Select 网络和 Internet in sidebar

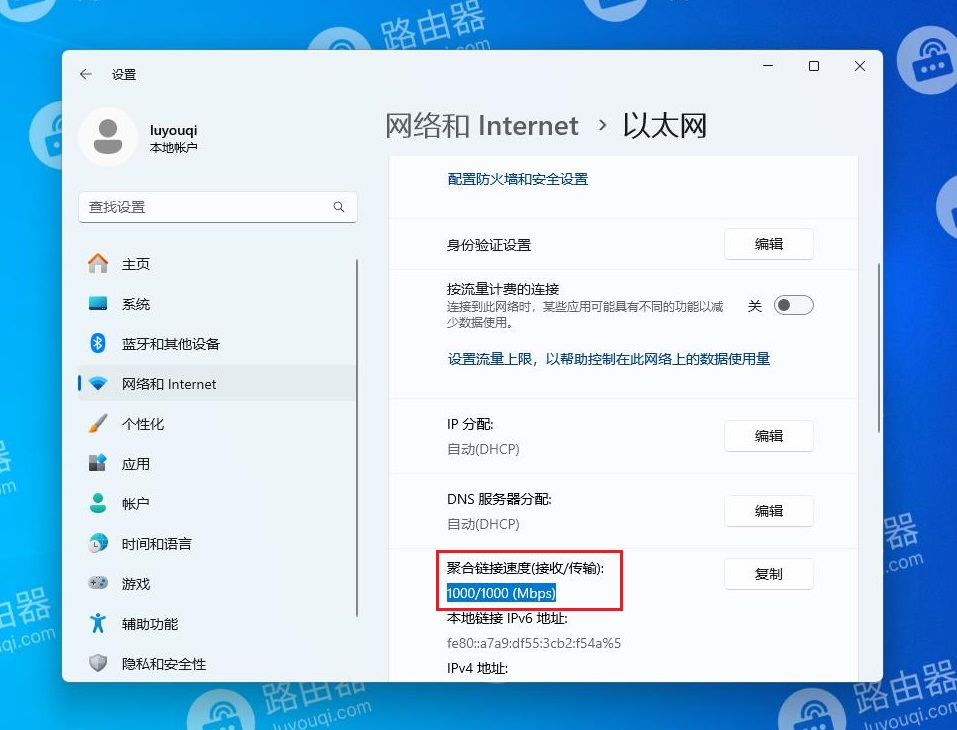pyautogui.click(x=217, y=383)
